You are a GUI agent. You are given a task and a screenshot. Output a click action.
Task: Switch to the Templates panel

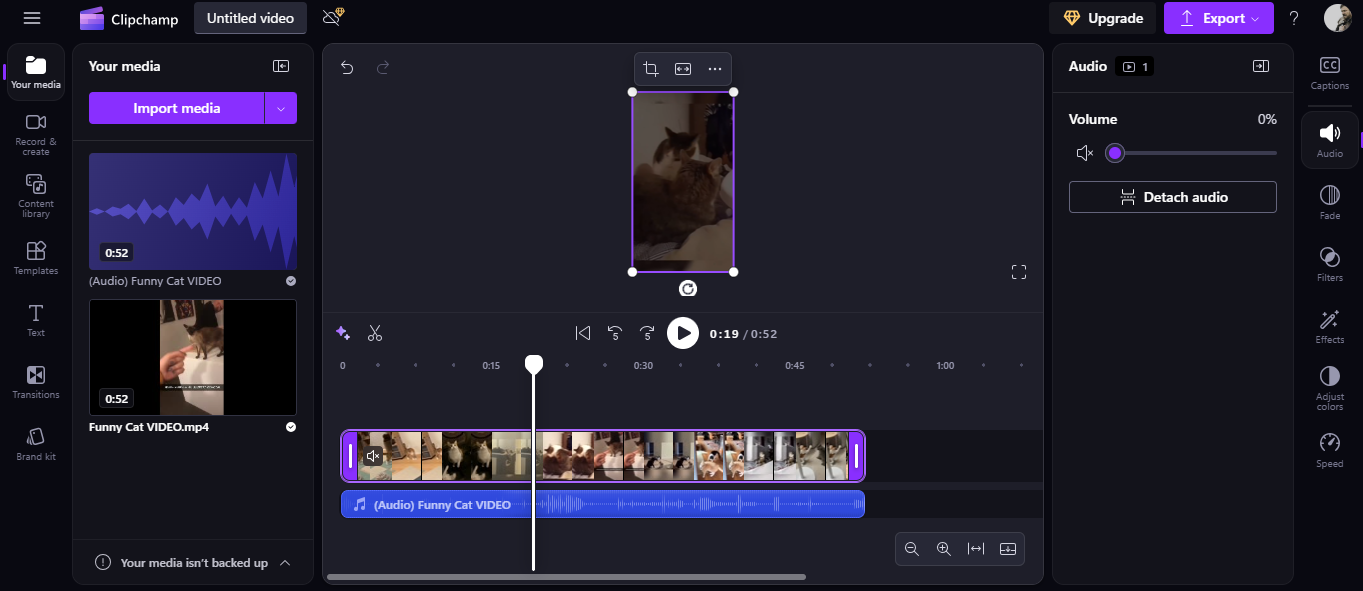[x=35, y=257]
